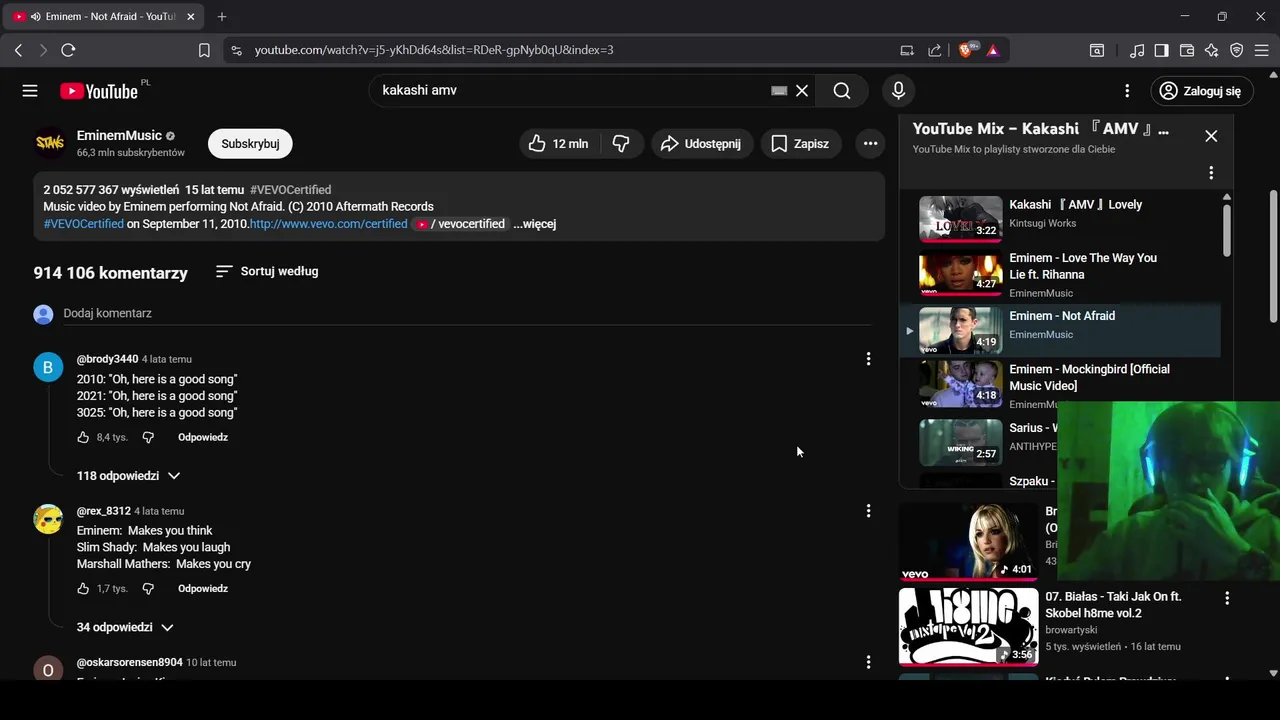
Task: Clear the search query with X
Action: 802,91
